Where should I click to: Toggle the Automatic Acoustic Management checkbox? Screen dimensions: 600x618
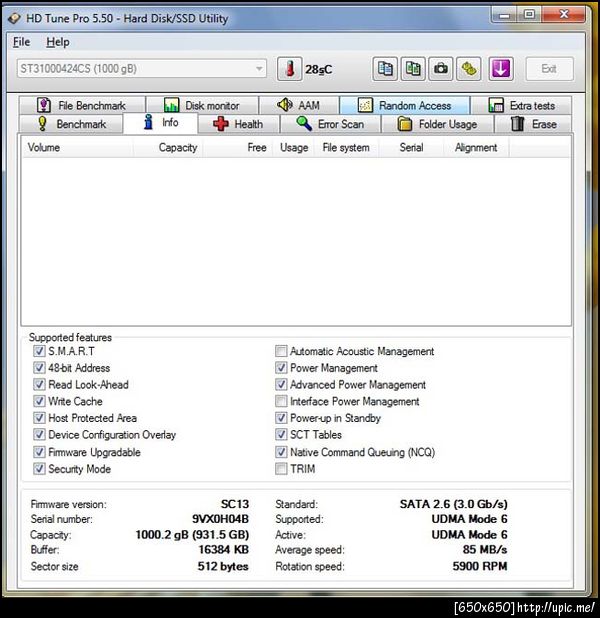click(281, 351)
